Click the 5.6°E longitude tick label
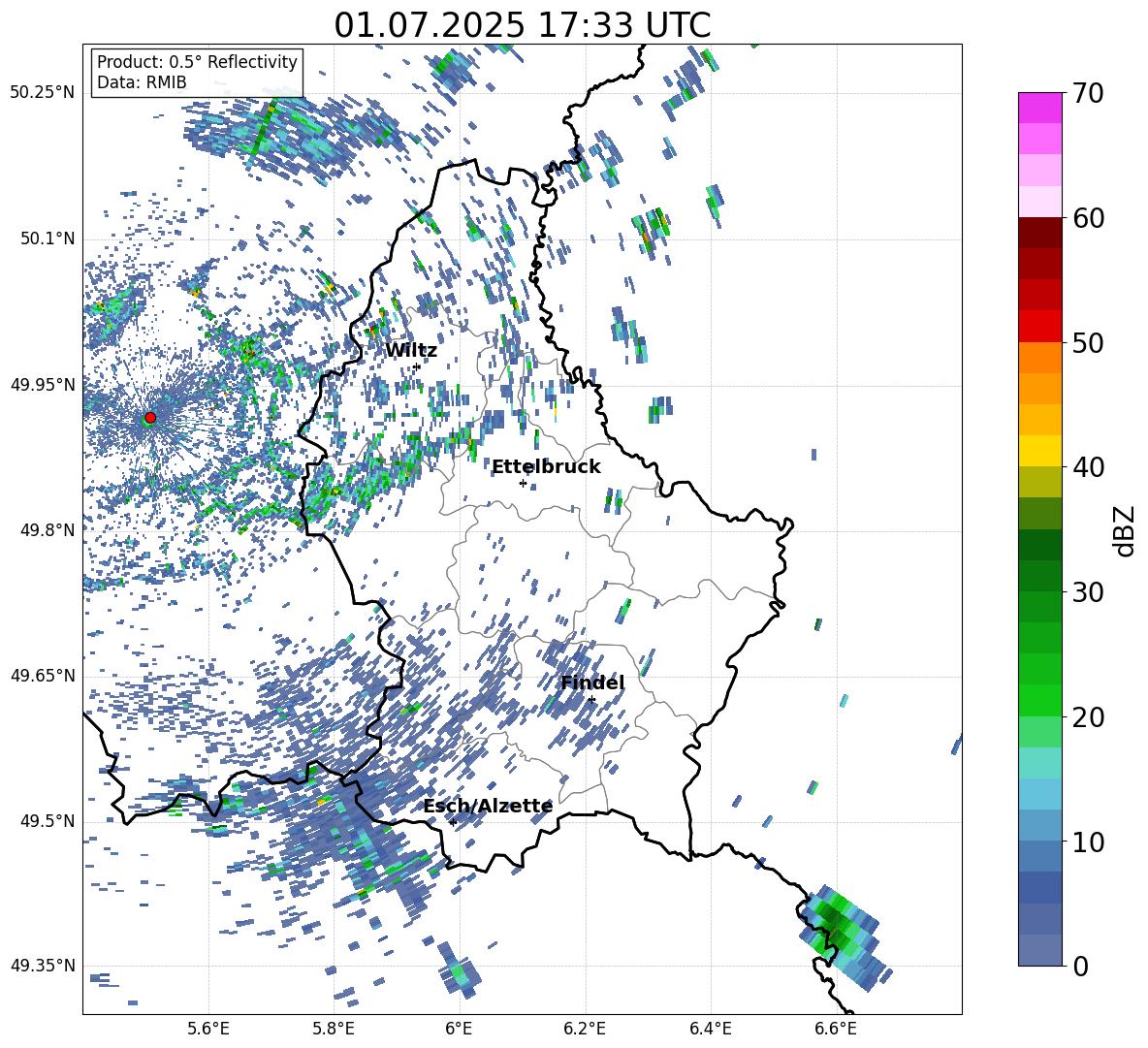The width and height of the screenshot is (1148, 1048). point(208,1029)
